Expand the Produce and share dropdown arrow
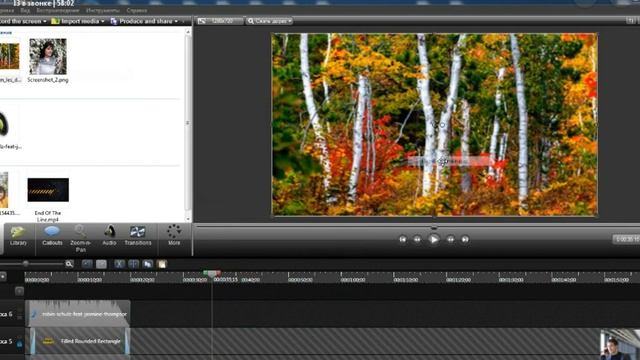 (176, 21)
